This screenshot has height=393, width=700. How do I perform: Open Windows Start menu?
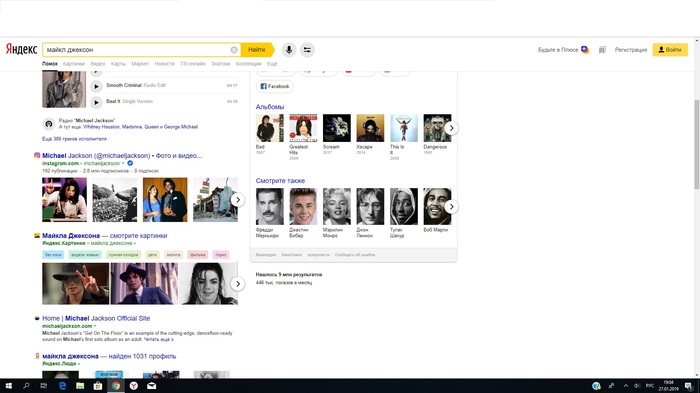click(x=8, y=386)
